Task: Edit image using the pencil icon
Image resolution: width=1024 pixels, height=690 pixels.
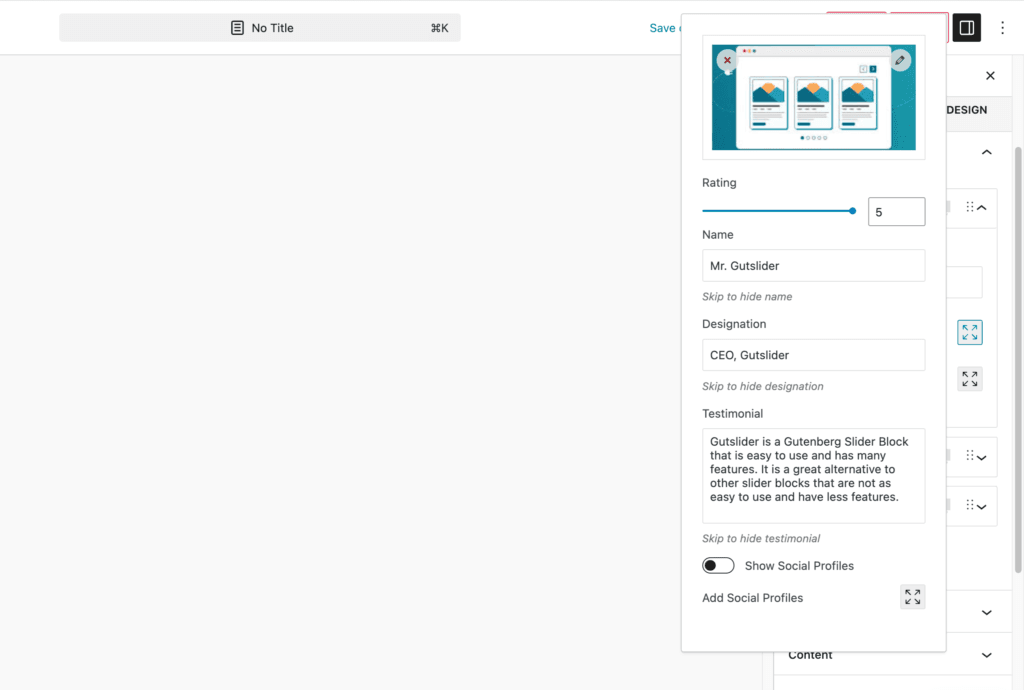Action: (x=900, y=60)
